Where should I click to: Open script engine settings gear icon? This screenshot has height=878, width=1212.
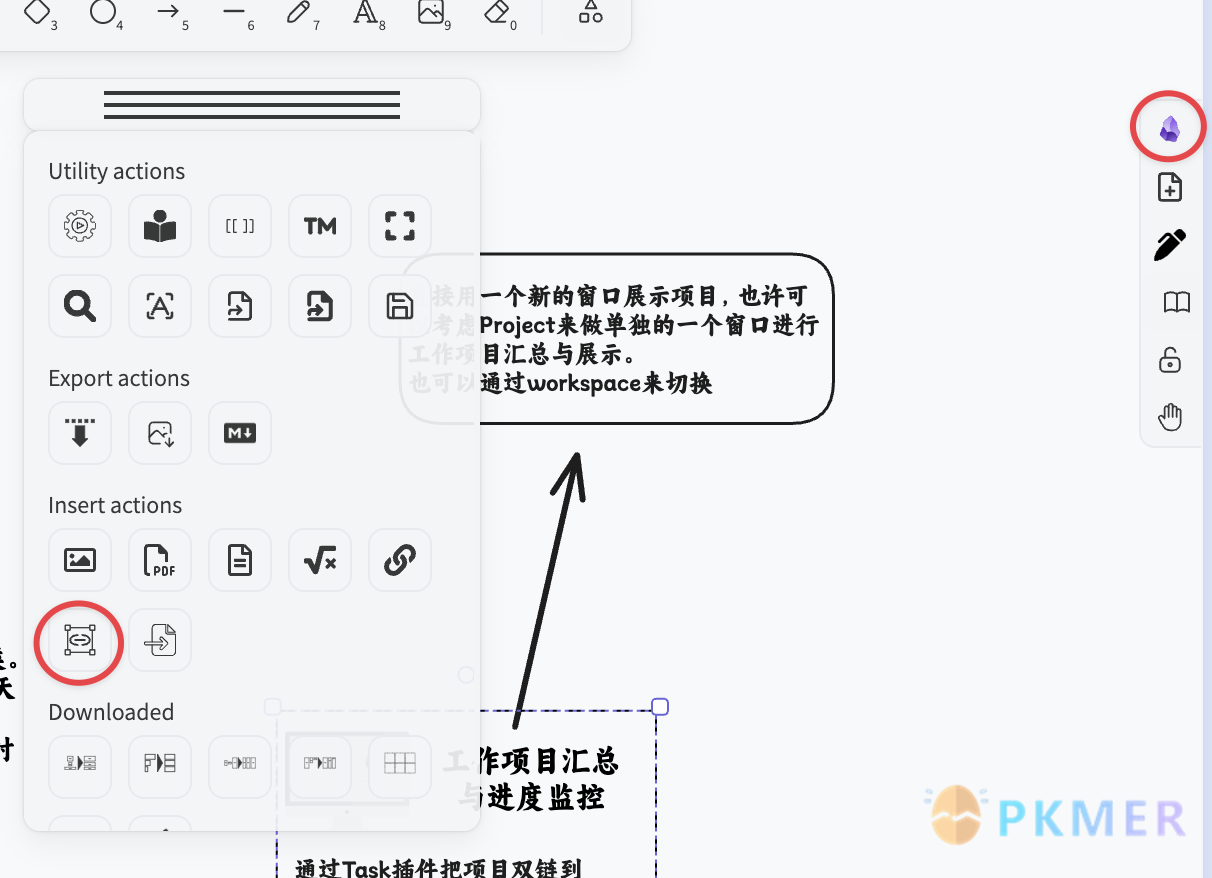tap(80, 226)
